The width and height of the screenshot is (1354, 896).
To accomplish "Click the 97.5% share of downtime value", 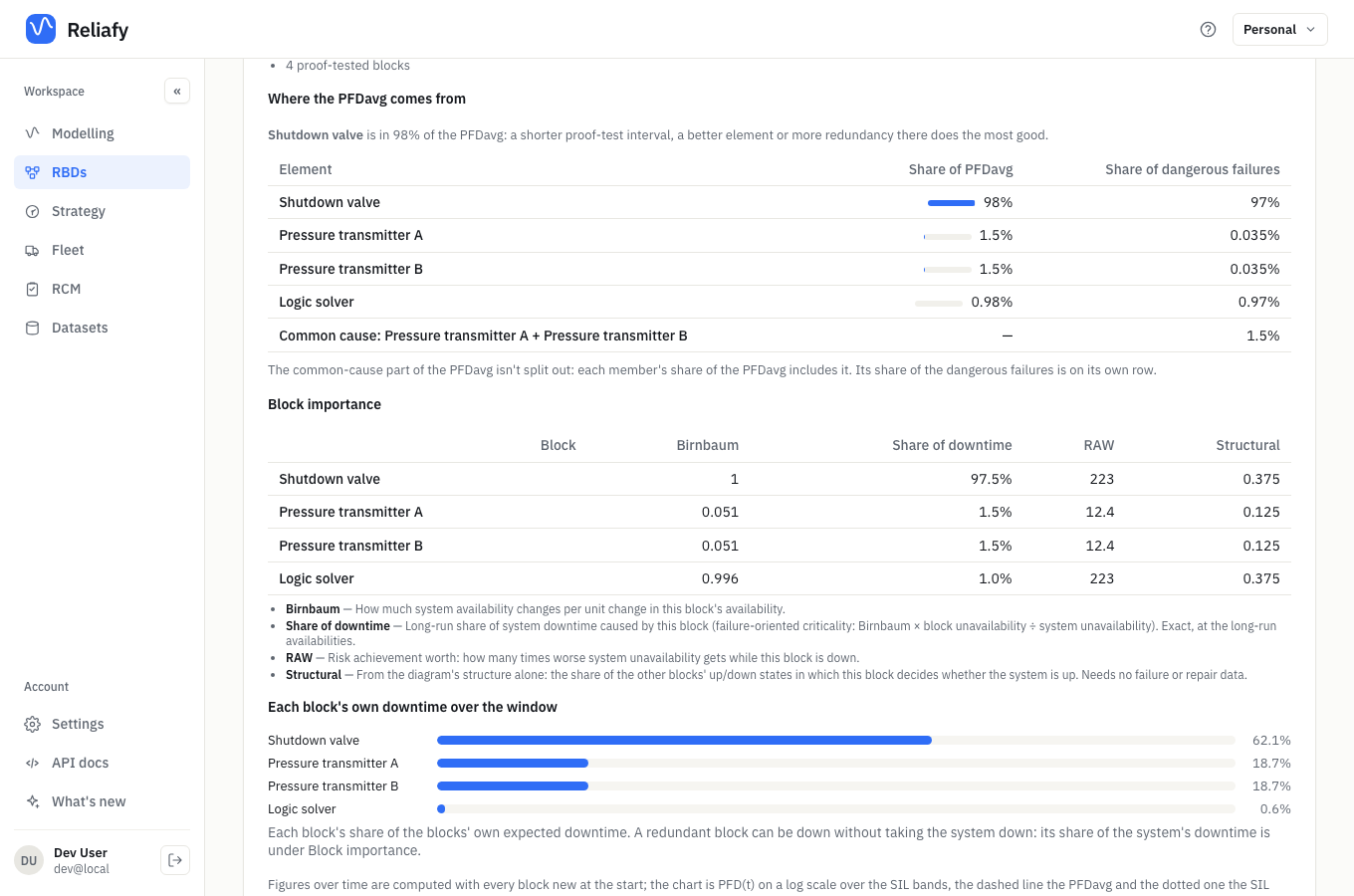I will [991, 479].
